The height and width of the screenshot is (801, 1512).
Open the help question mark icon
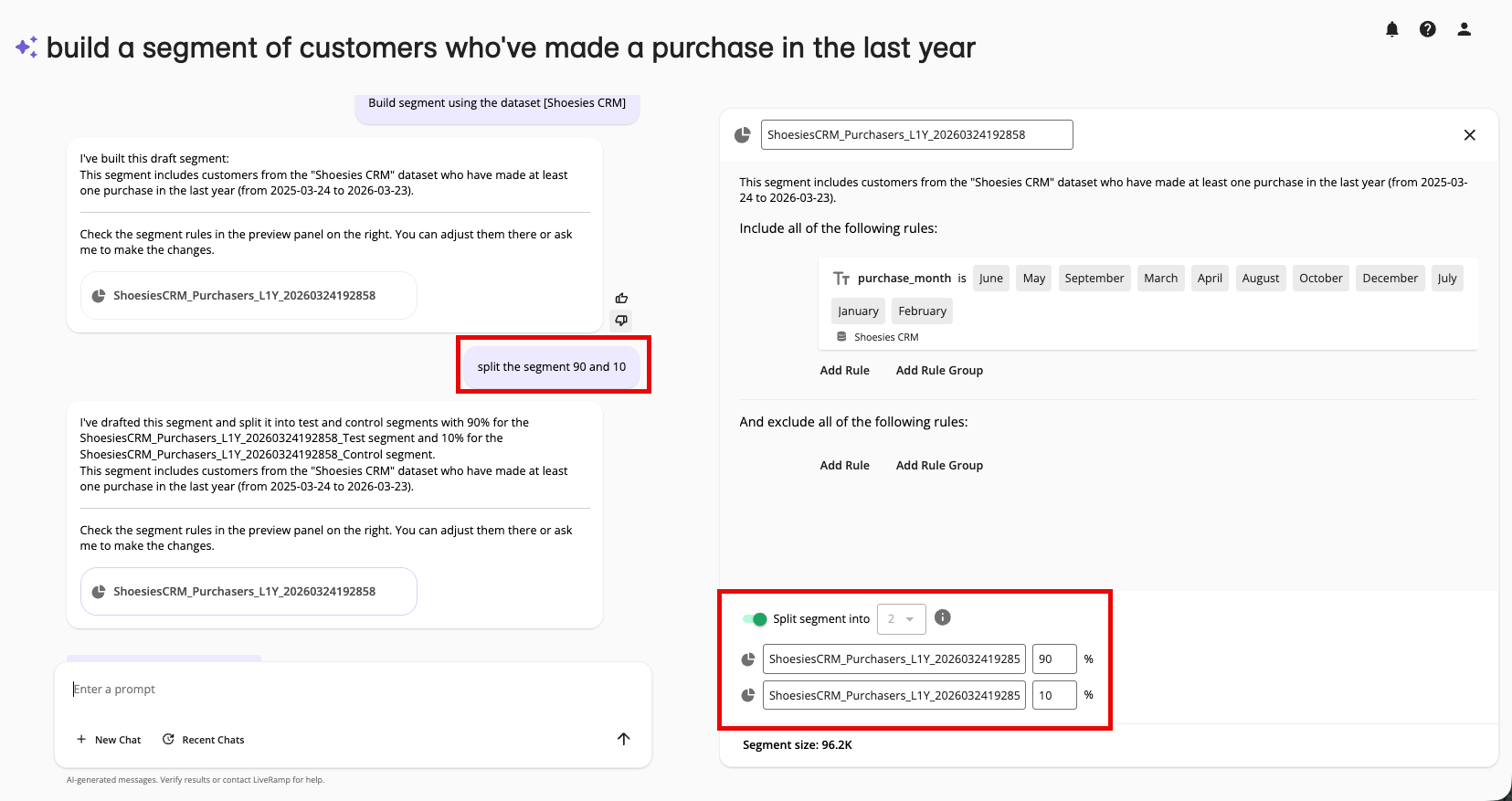tap(1427, 29)
